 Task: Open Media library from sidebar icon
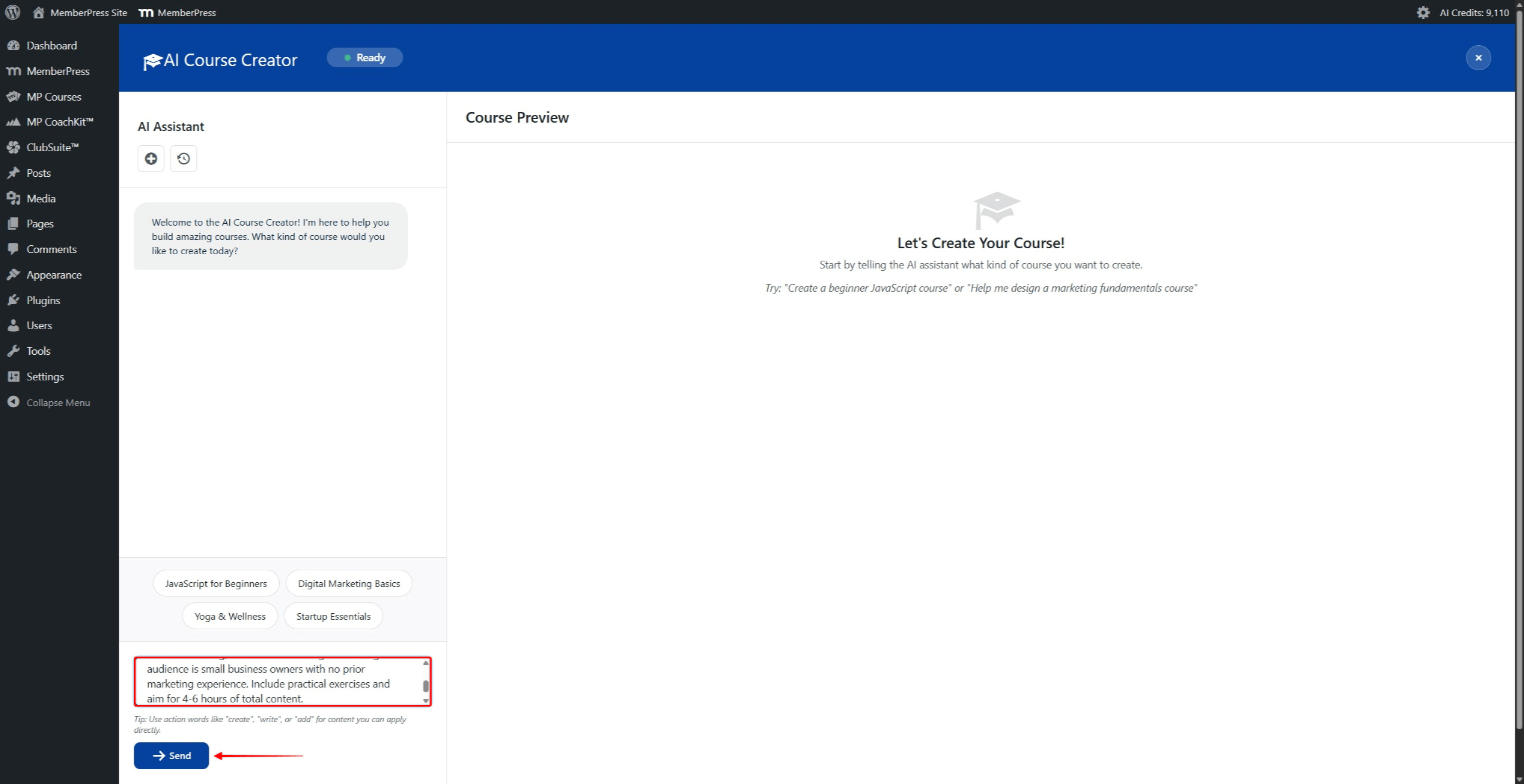tap(14, 198)
